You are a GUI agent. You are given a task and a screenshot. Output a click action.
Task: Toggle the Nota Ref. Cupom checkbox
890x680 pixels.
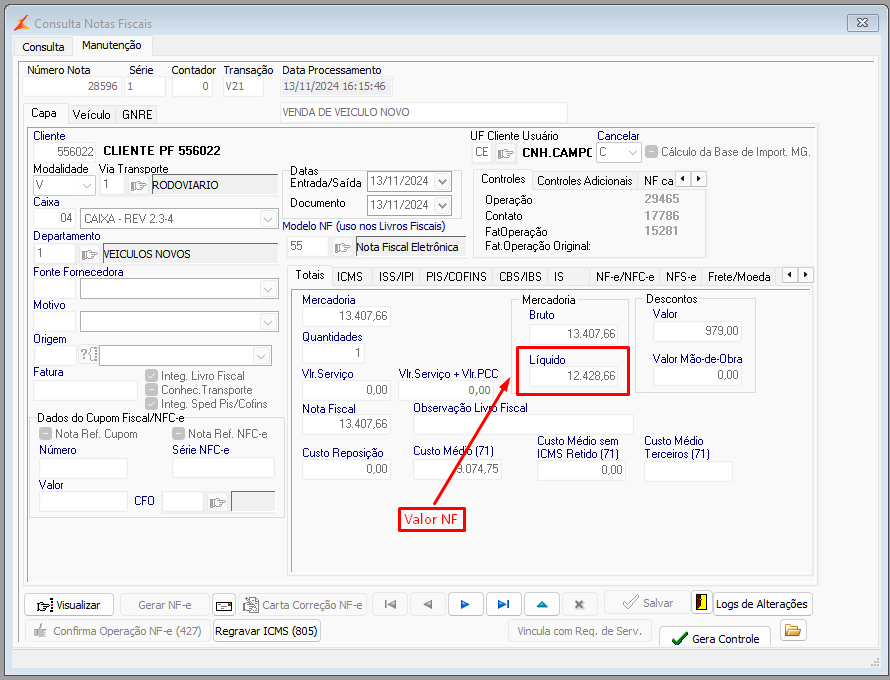[x=46, y=434]
